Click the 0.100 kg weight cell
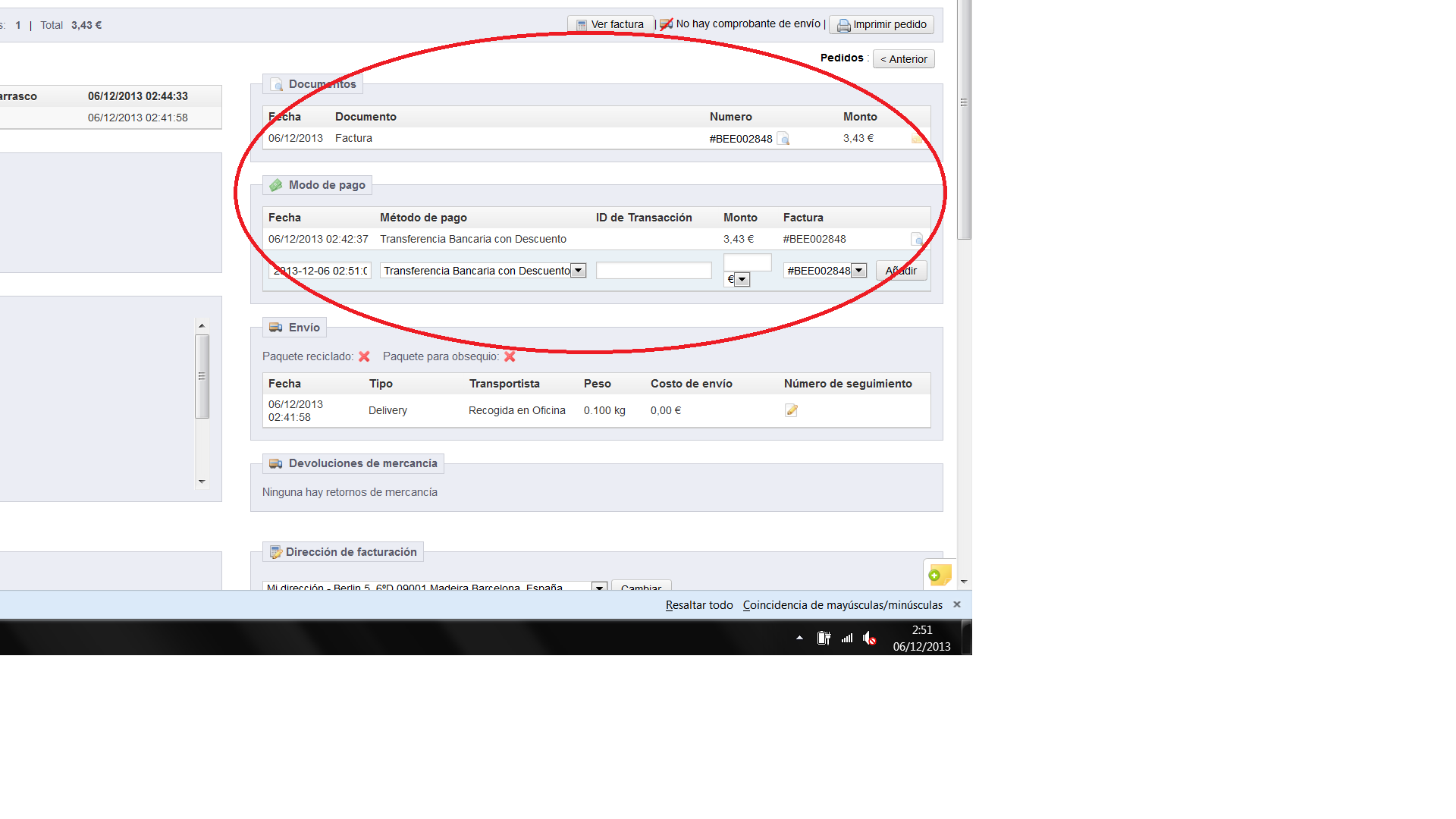1456x819 pixels. click(x=604, y=410)
